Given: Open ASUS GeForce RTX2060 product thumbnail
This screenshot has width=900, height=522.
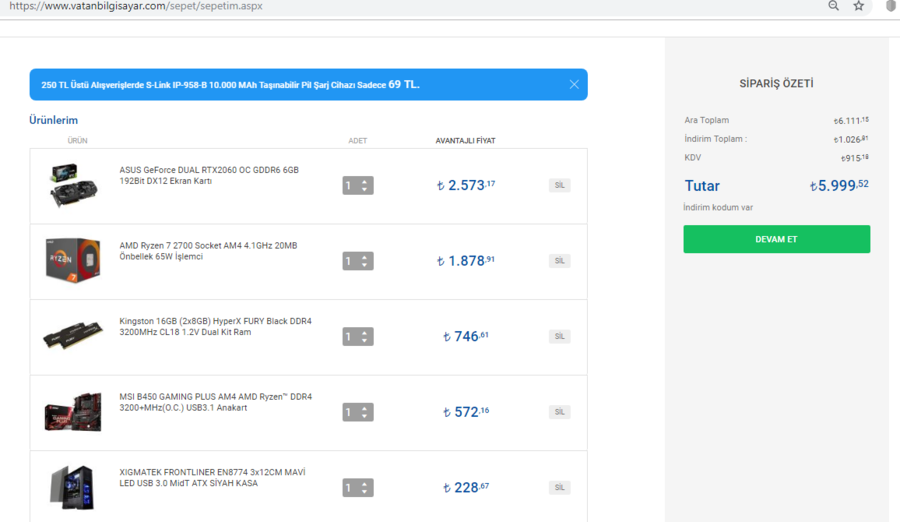Looking at the screenshot, I should coord(73,185).
